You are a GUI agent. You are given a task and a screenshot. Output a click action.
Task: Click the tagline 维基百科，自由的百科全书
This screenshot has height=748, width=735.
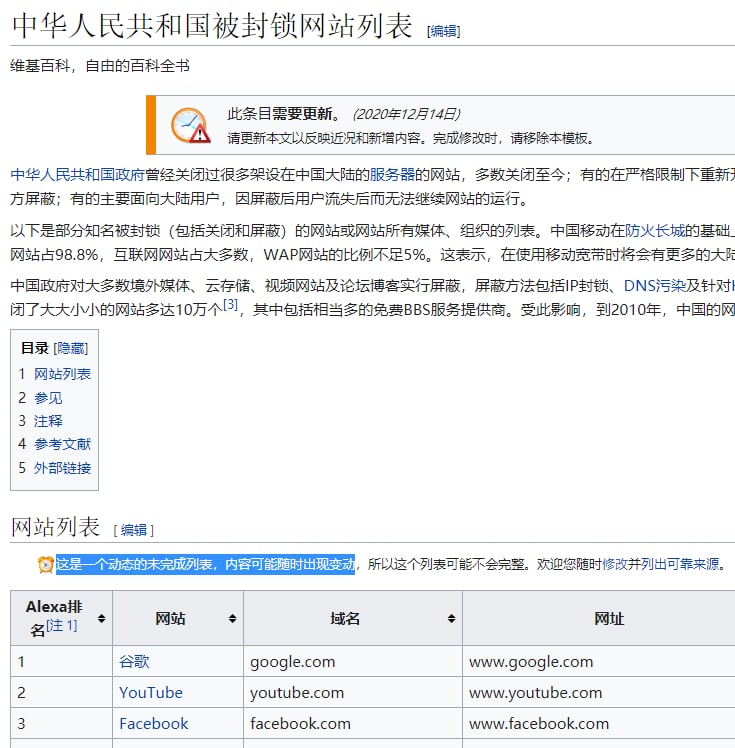(x=100, y=65)
